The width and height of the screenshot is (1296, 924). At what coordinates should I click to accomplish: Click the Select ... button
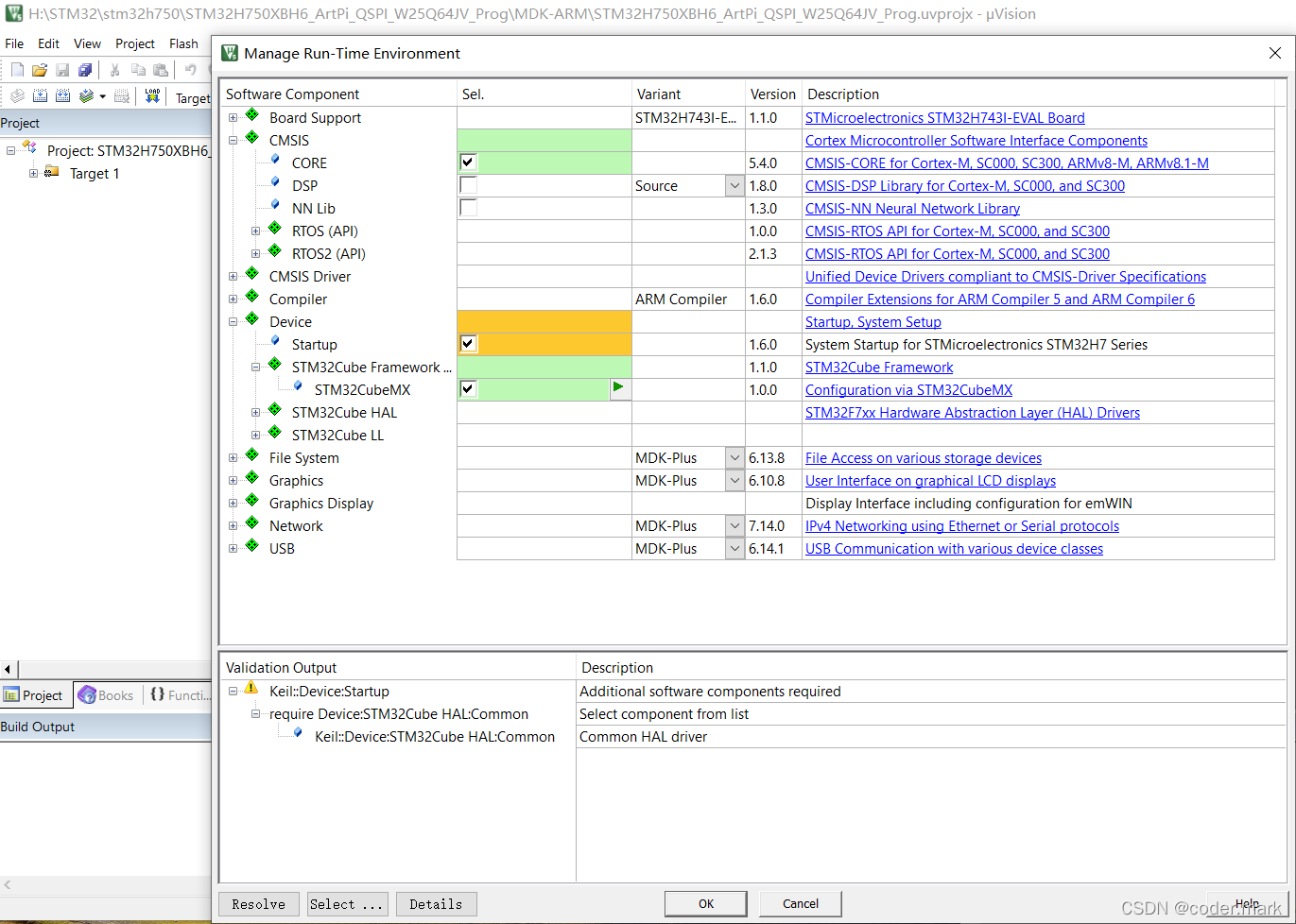point(347,904)
